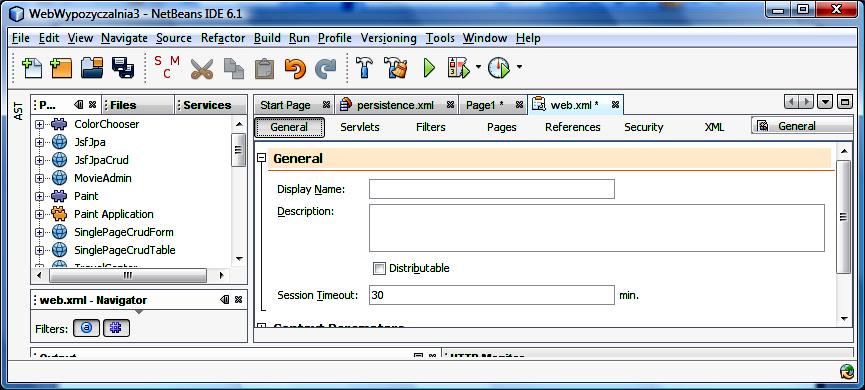This screenshot has height=390, width=865.
Task: Collapse the General section
Action: coord(262,158)
